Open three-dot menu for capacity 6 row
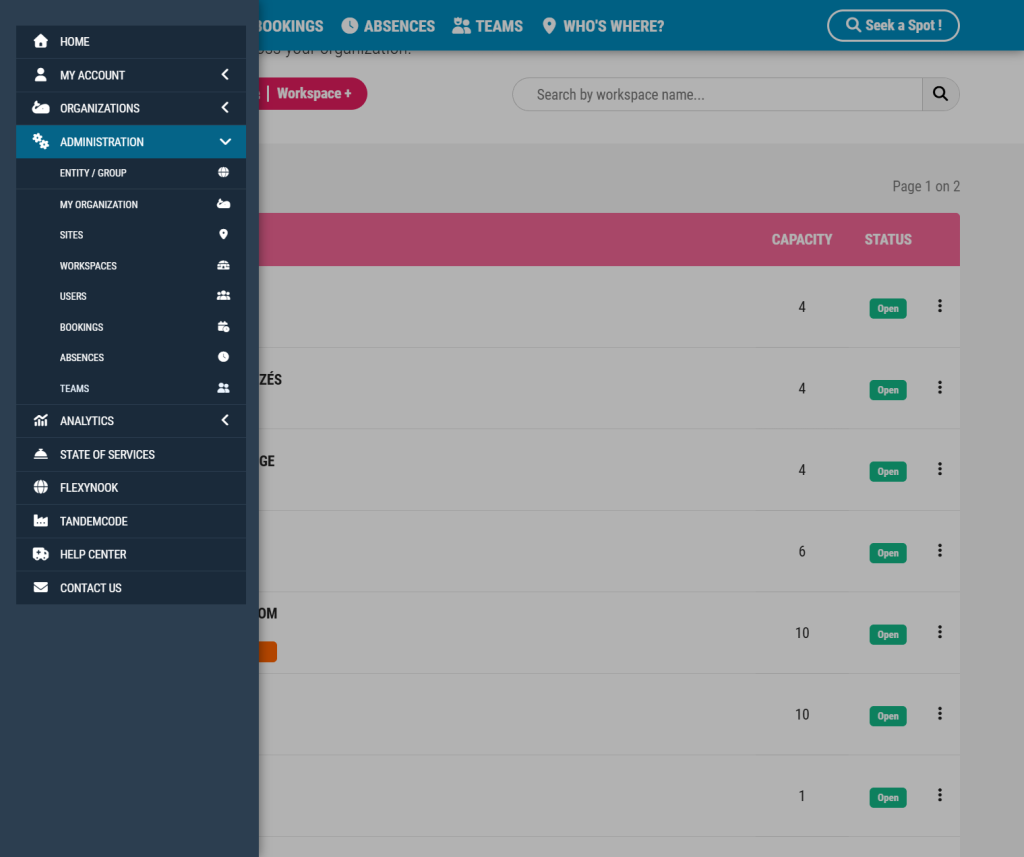Viewport: 1024px width, 857px height. click(x=940, y=551)
